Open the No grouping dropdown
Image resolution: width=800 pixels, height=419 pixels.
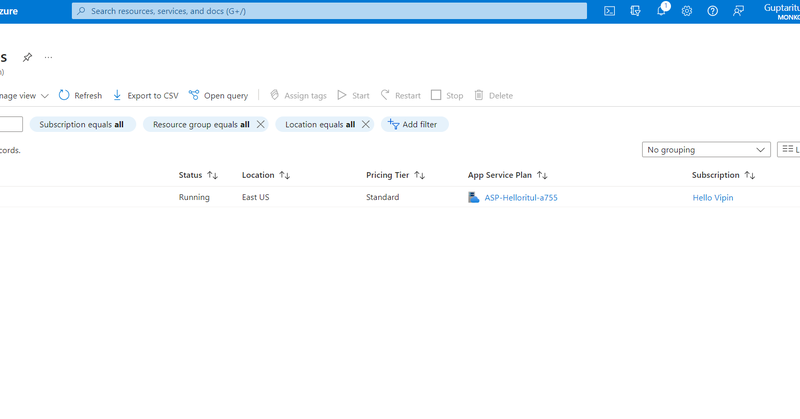coord(706,150)
